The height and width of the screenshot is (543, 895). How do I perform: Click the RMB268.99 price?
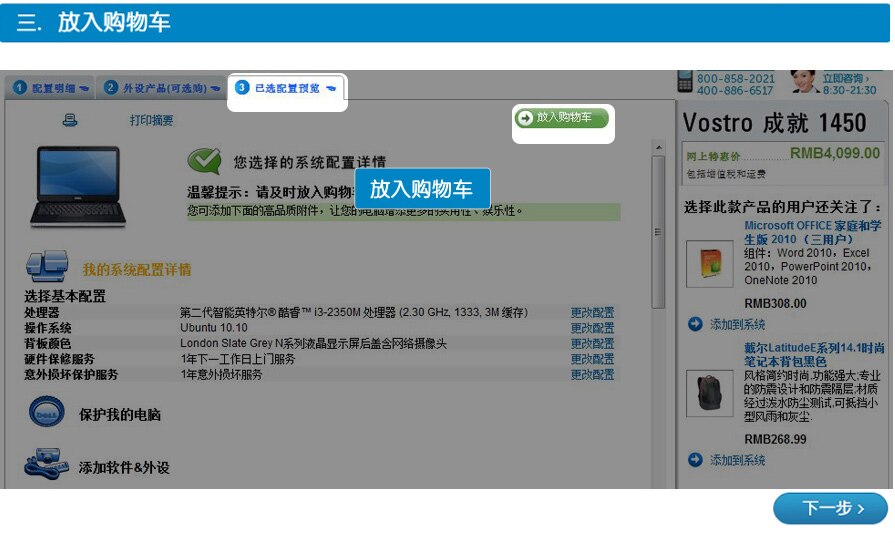[x=775, y=440]
